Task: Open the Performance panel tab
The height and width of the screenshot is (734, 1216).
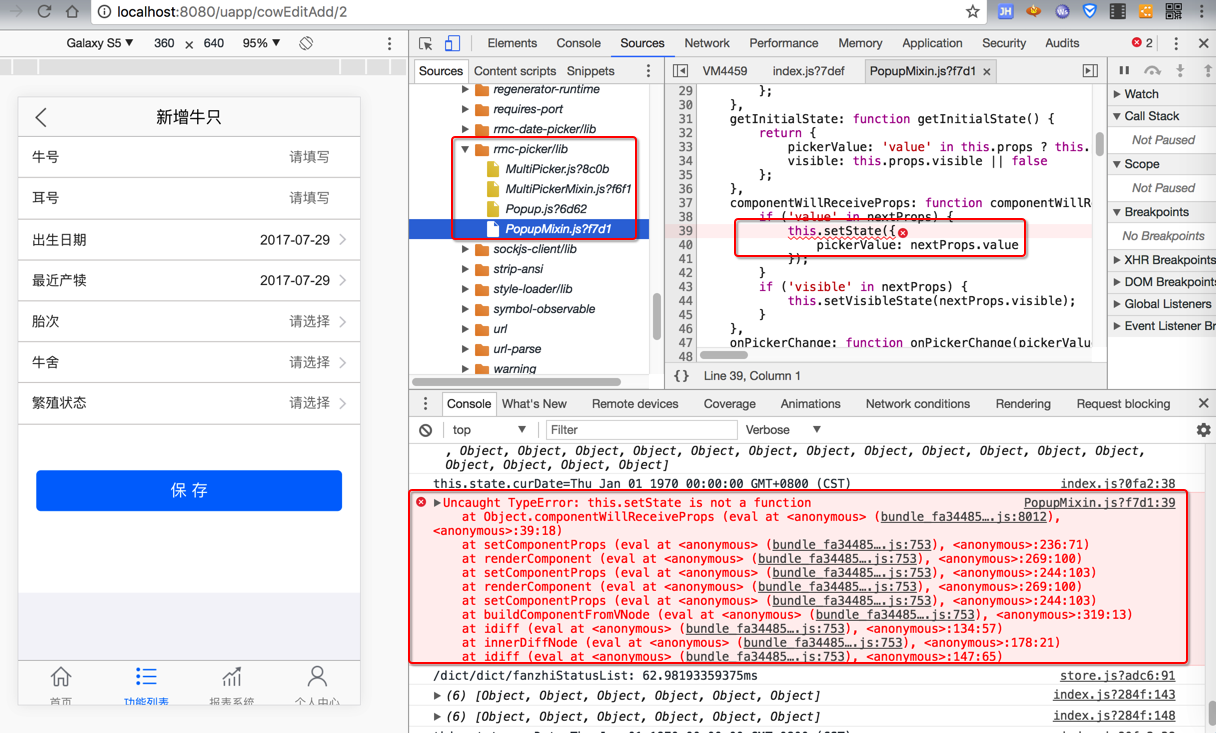Action: pyautogui.click(x=783, y=44)
